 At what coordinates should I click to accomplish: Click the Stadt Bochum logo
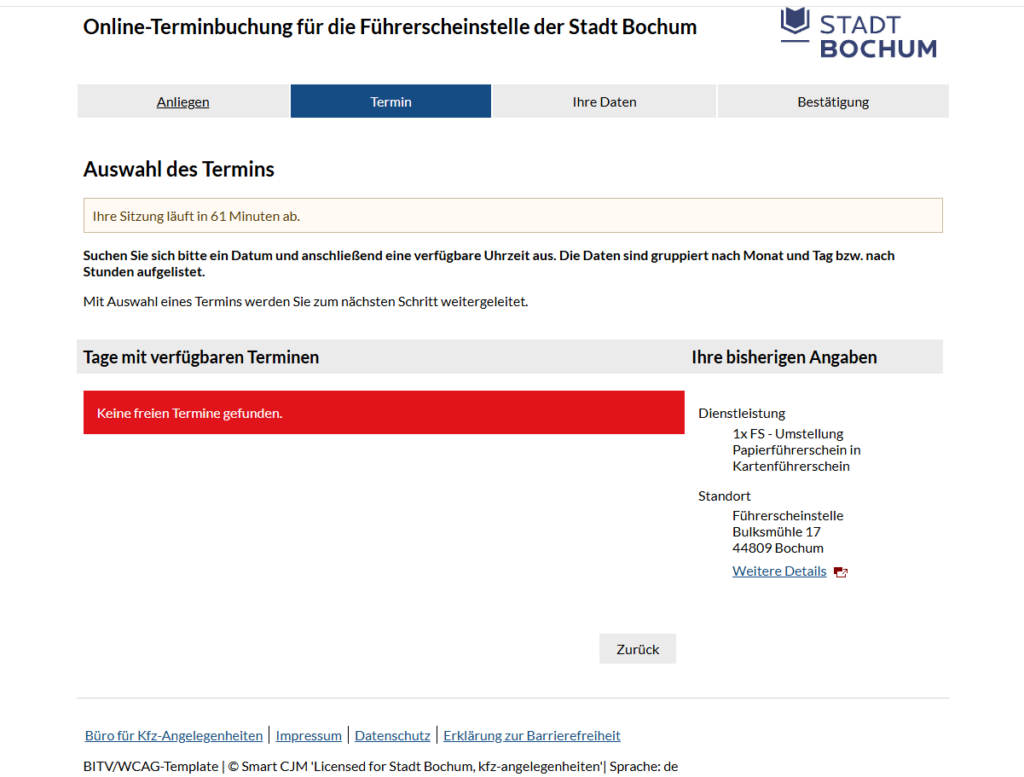pos(858,32)
